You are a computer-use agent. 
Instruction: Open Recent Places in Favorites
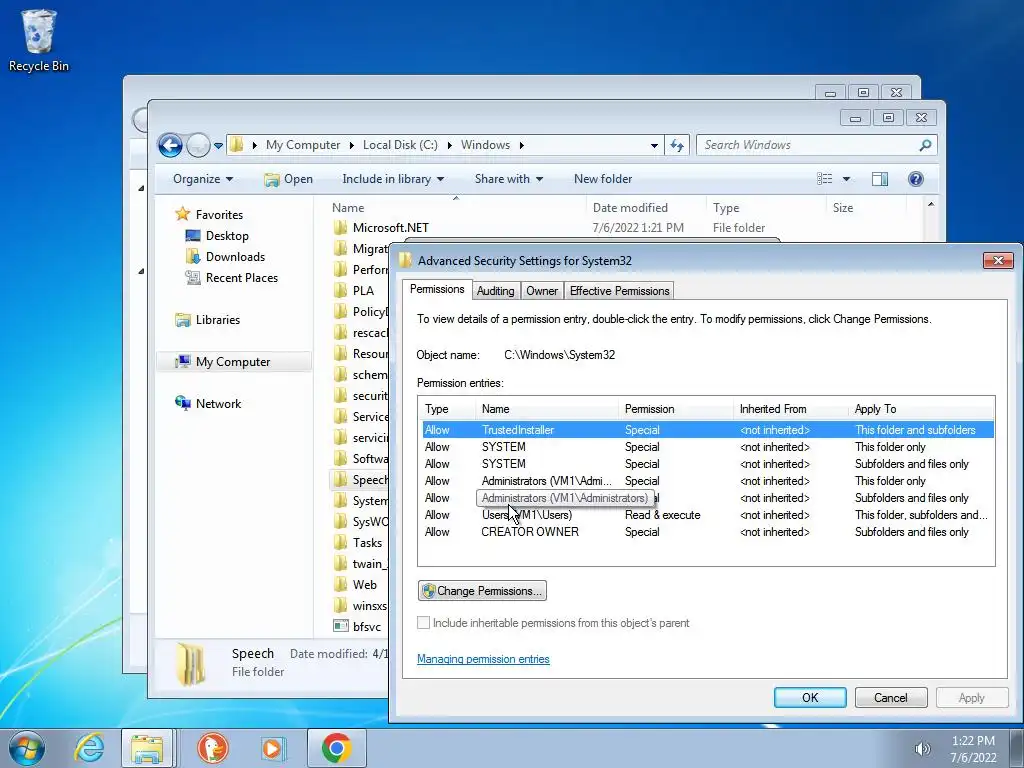click(x=242, y=278)
